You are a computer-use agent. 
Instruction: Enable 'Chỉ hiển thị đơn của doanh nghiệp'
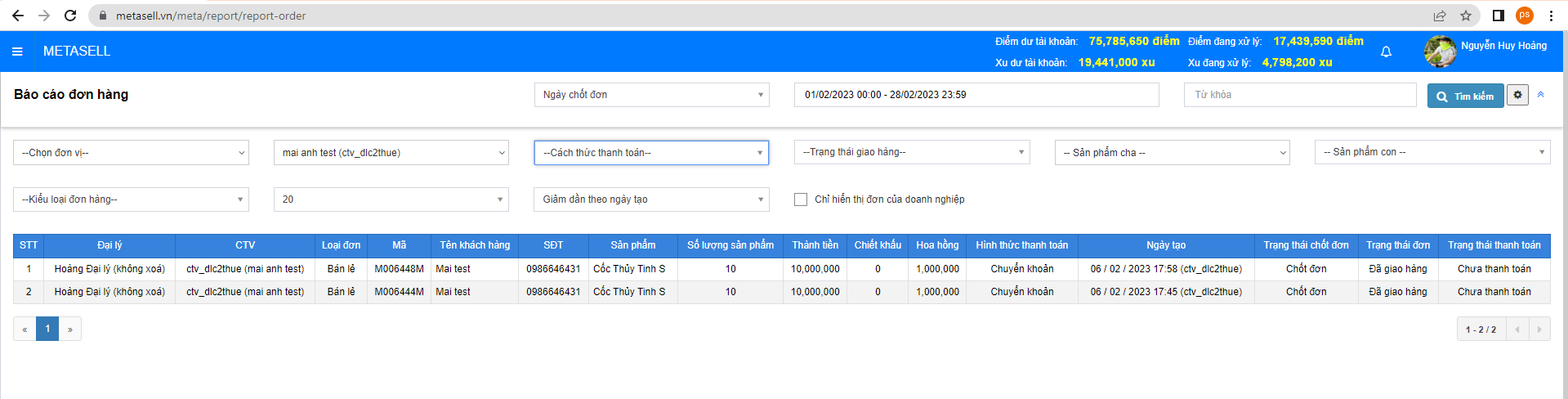point(801,199)
